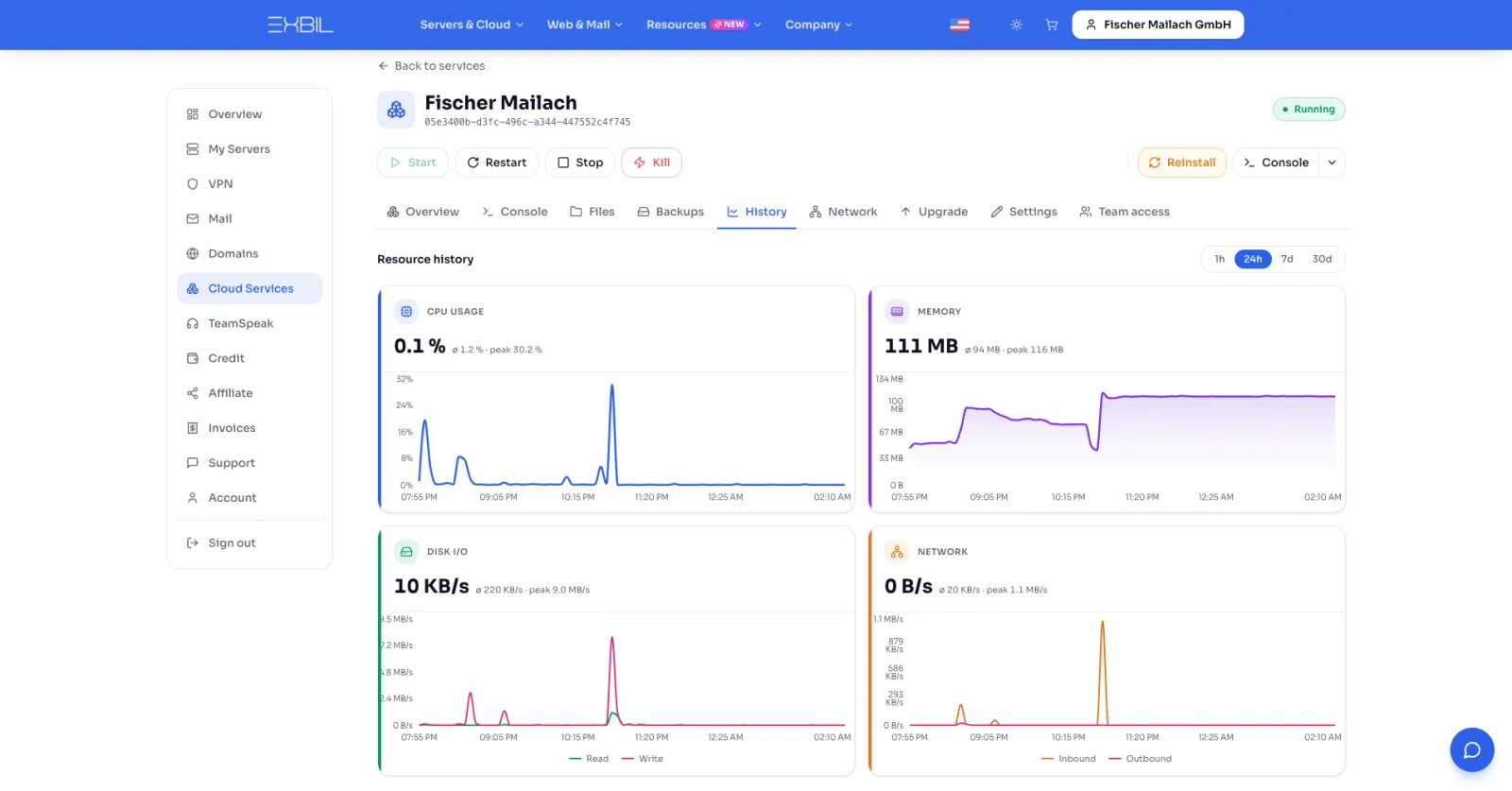The width and height of the screenshot is (1512, 791).
Task: Switch to the History tab
Action: [x=757, y=212]
